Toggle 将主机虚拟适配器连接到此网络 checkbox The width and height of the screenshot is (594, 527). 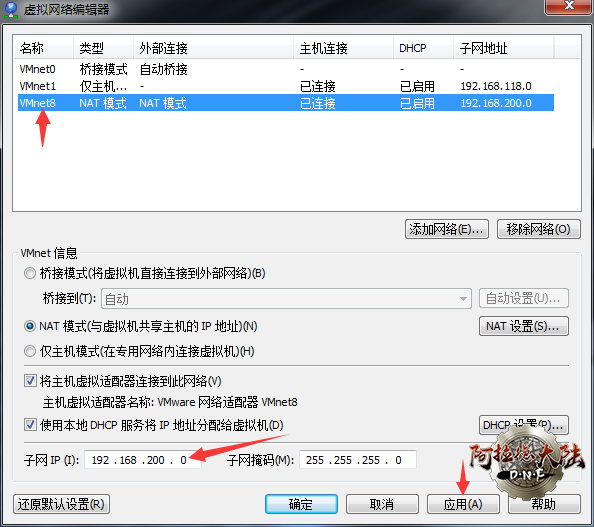(30, 381)
